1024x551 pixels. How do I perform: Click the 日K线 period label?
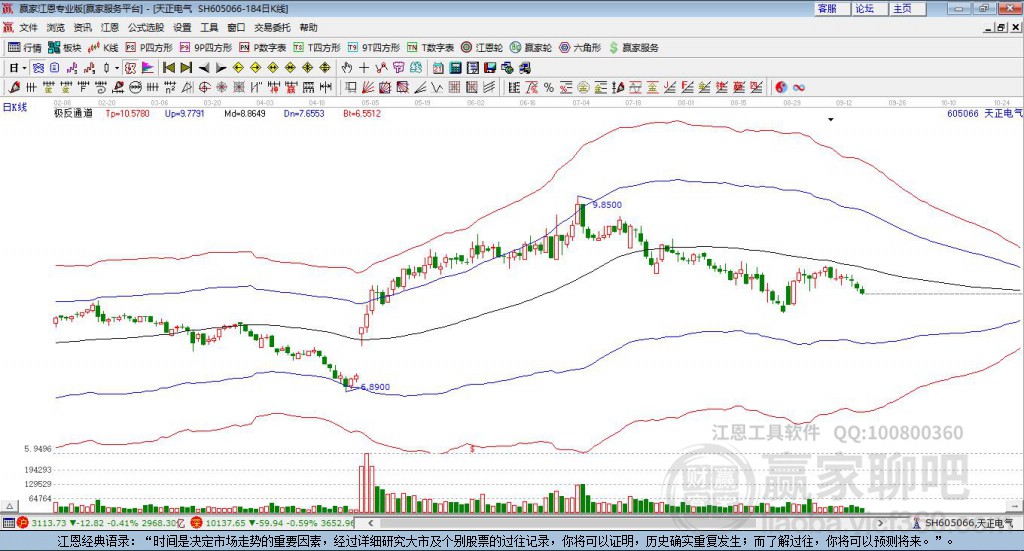[15, 107]
